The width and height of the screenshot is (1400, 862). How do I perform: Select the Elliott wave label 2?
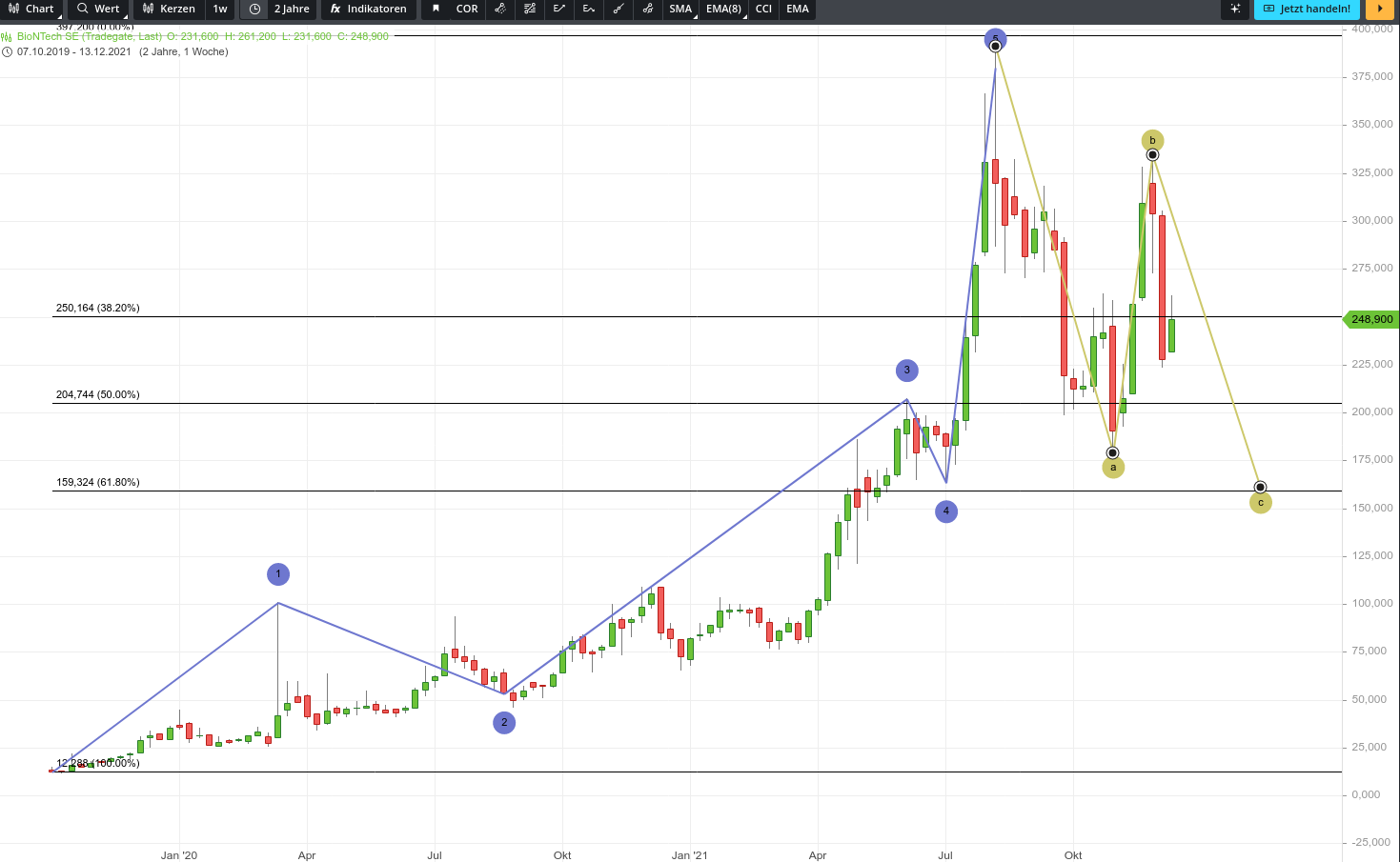point(504,723)
